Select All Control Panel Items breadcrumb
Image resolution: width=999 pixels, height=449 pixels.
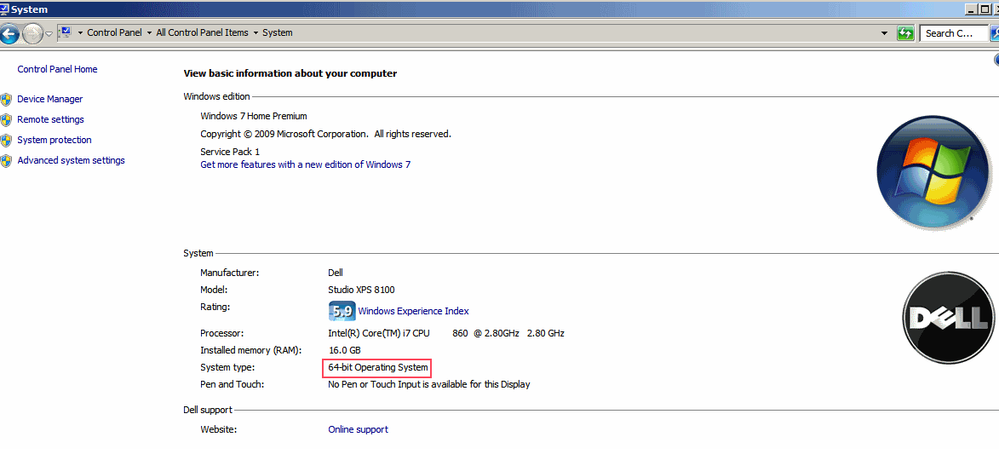[202, 33]
